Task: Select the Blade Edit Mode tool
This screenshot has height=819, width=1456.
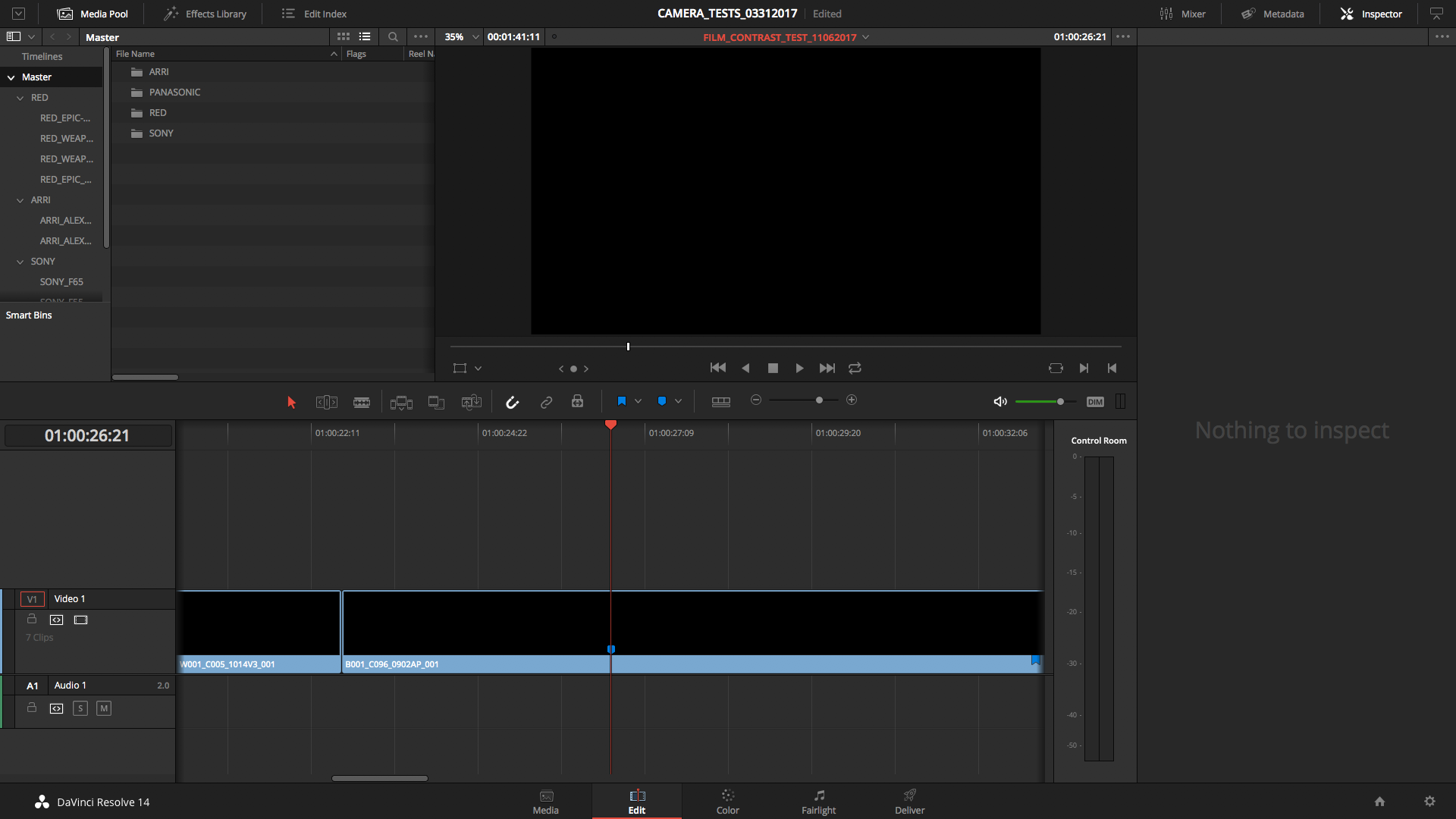Action: point(362,403)
